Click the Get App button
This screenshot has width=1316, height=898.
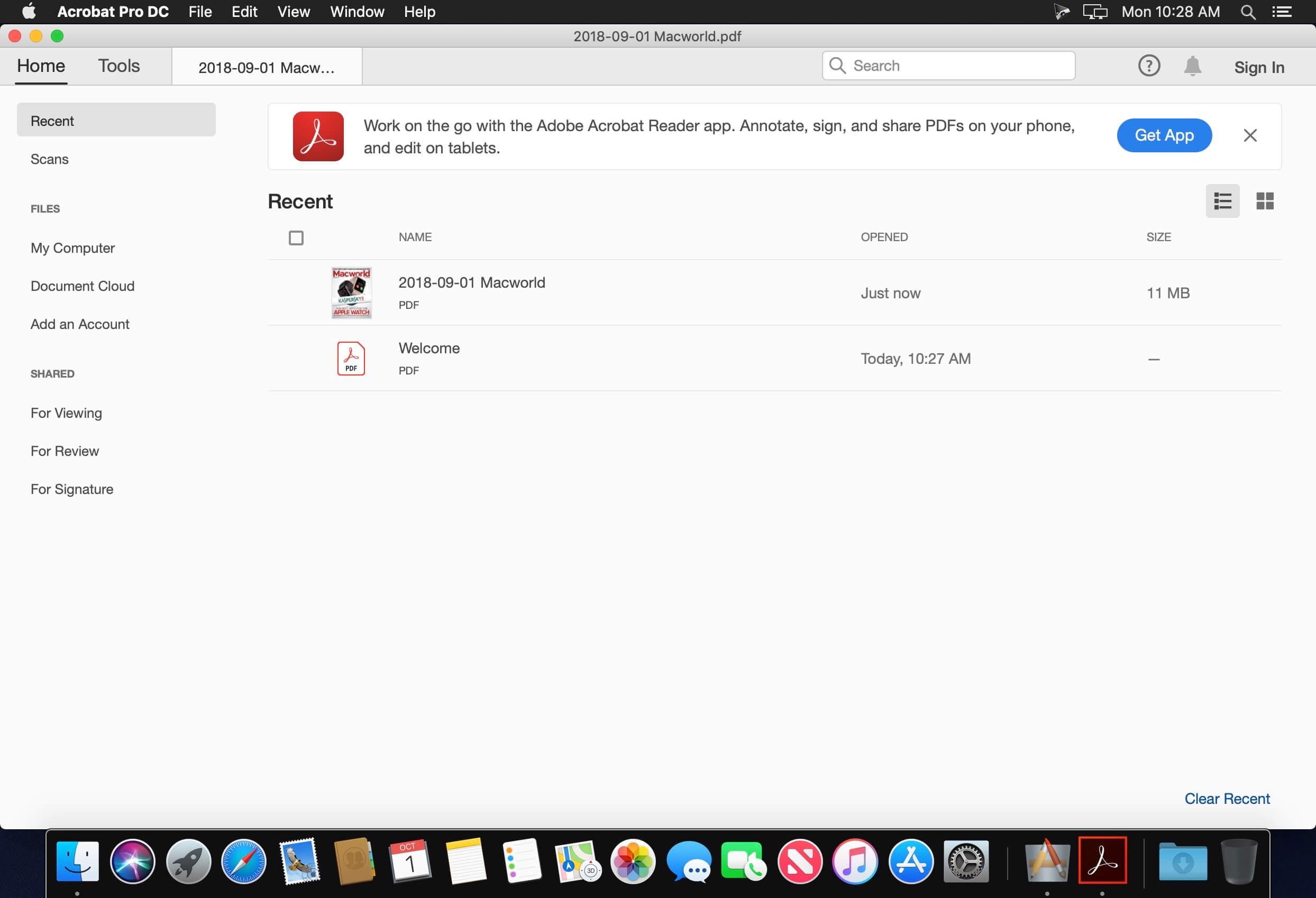click(x=1163, y=136)
